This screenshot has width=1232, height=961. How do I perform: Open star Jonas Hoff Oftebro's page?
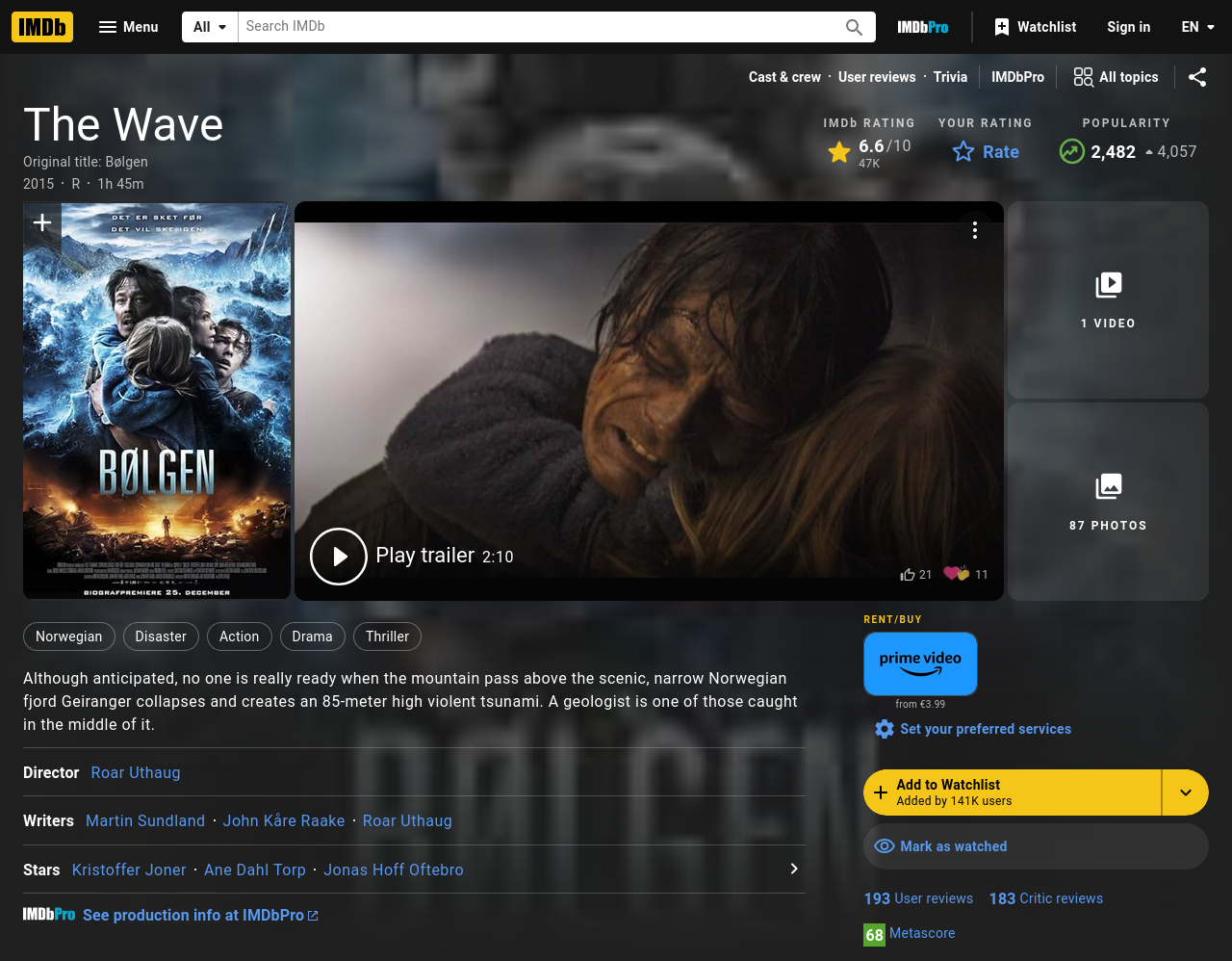(x=394, y=870)
